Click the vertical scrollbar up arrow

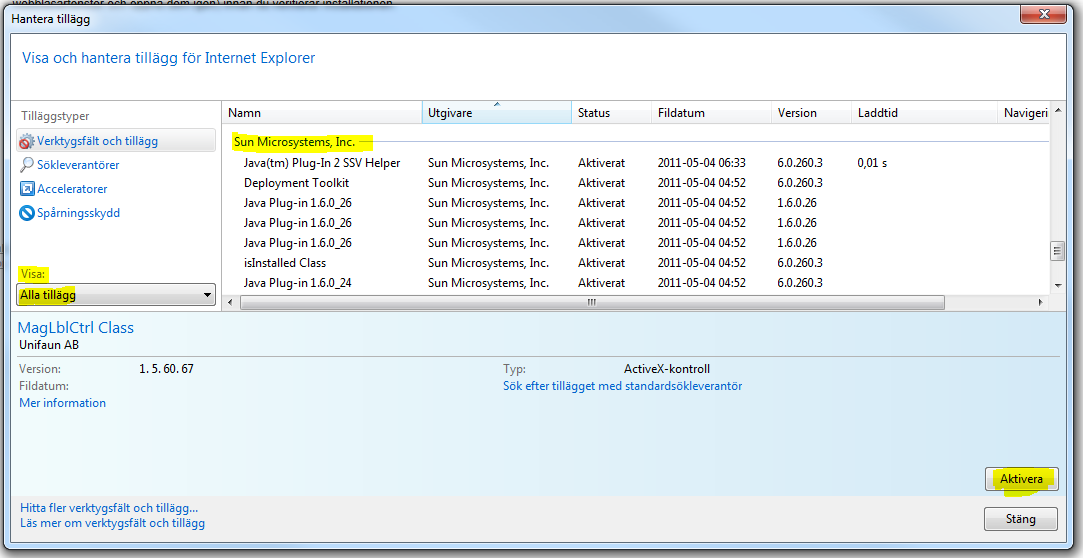(x=1057, y=111)
